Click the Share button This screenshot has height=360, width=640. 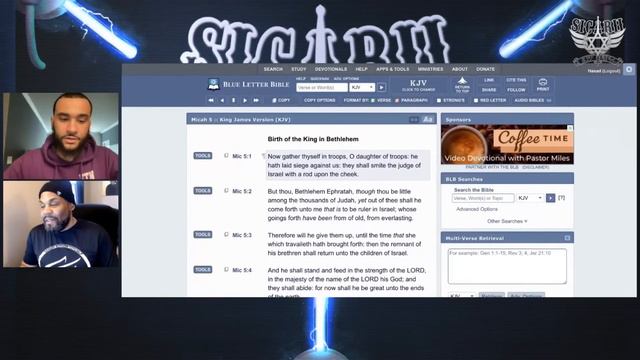489,90
